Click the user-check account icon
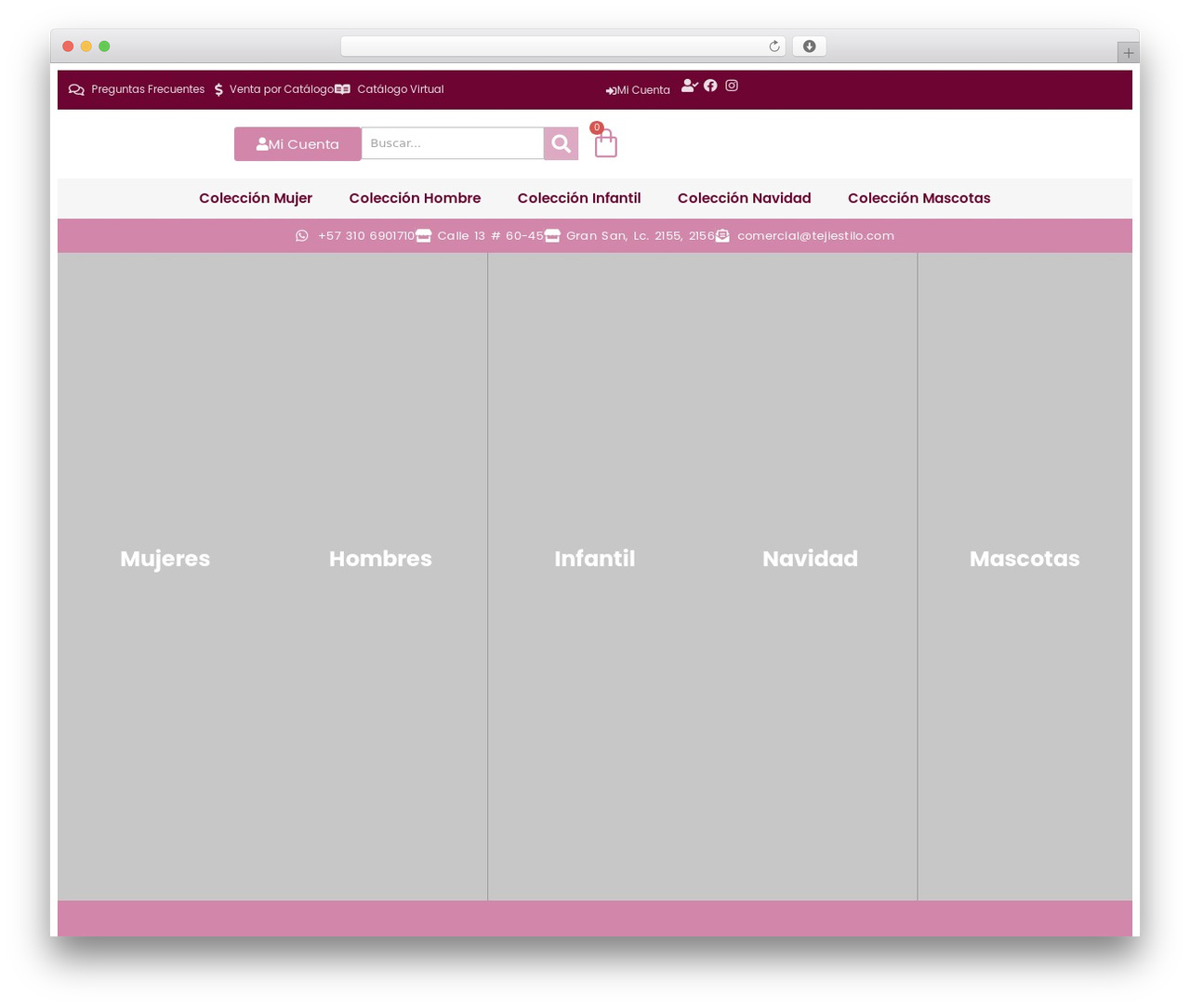 click(x=689, y=86)
